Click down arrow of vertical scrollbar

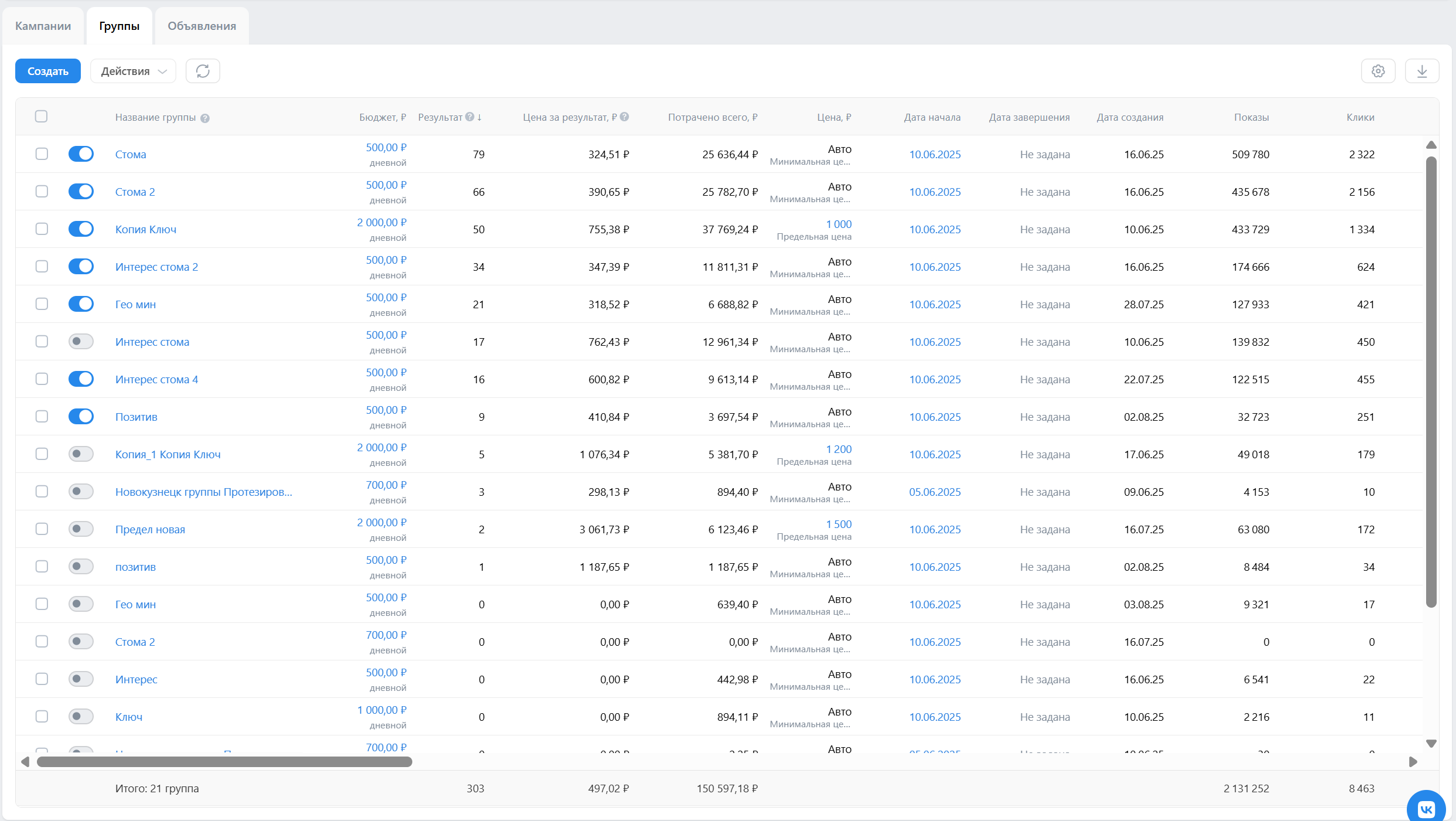(x=1431, y=744)
